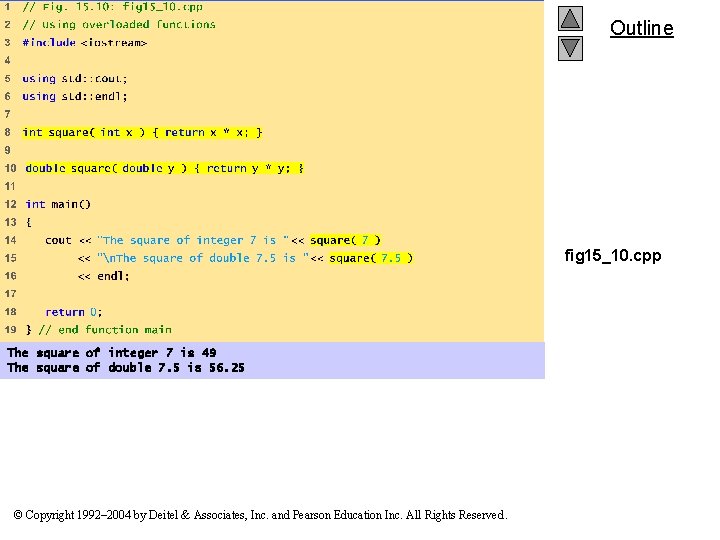Viewport: 720px width, 540px height.
Task: Click the '// Fig. 15.10: fig15_10.cpp' comment
Action: pos(112,7)
